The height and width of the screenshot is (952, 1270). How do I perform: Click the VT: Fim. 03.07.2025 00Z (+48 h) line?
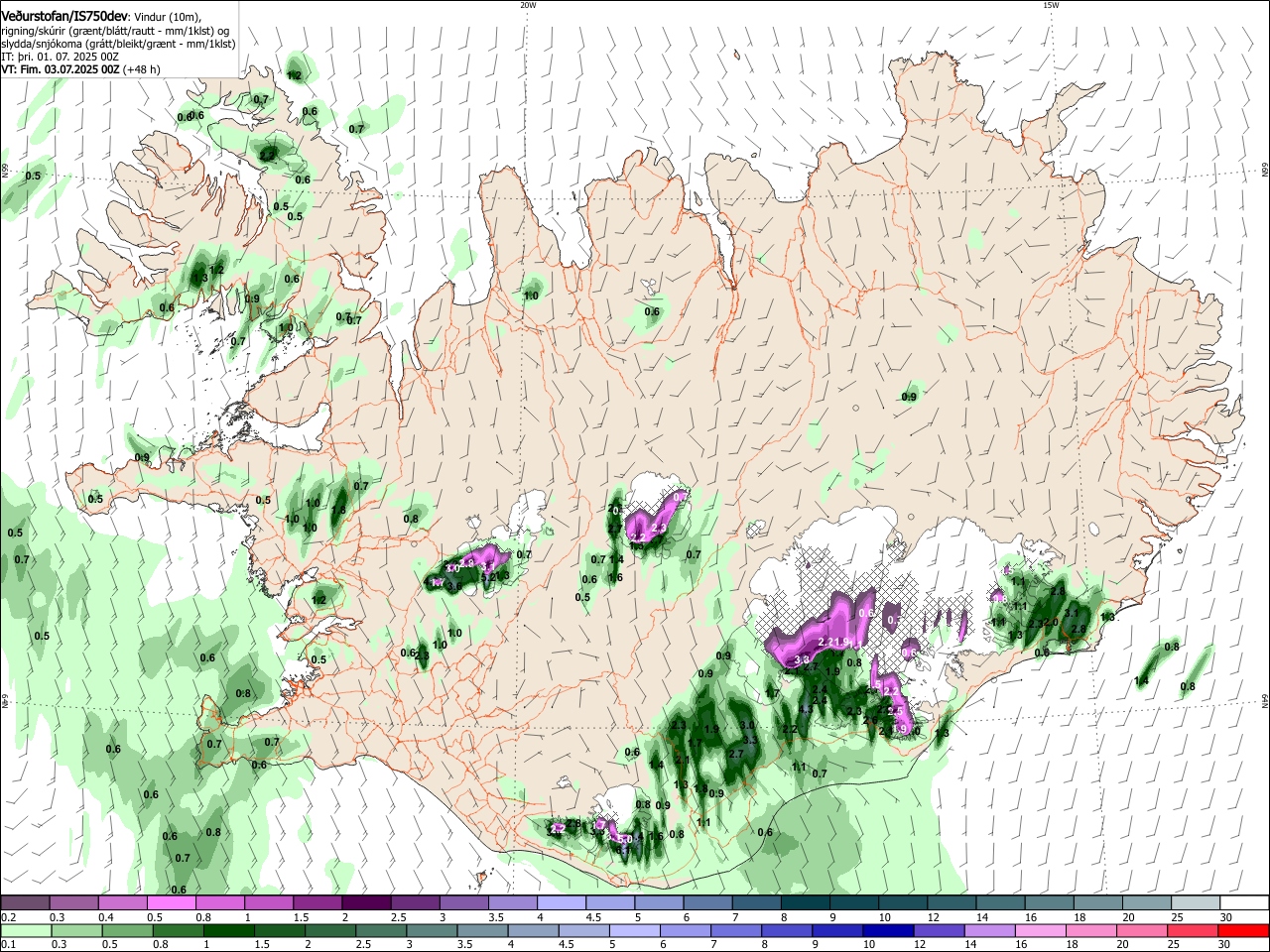[x=81, y=69]
